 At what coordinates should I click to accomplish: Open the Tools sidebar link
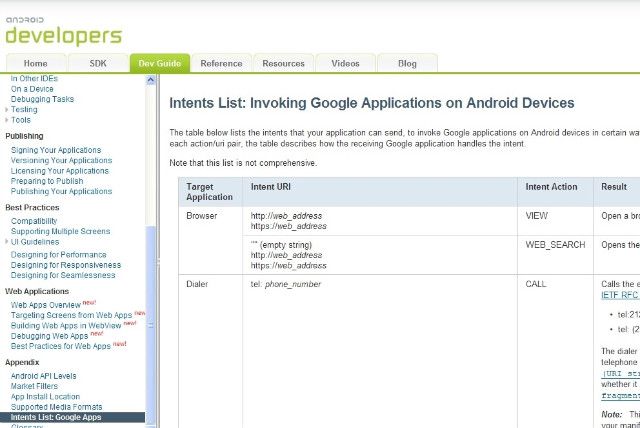click(x=21, y=120)
